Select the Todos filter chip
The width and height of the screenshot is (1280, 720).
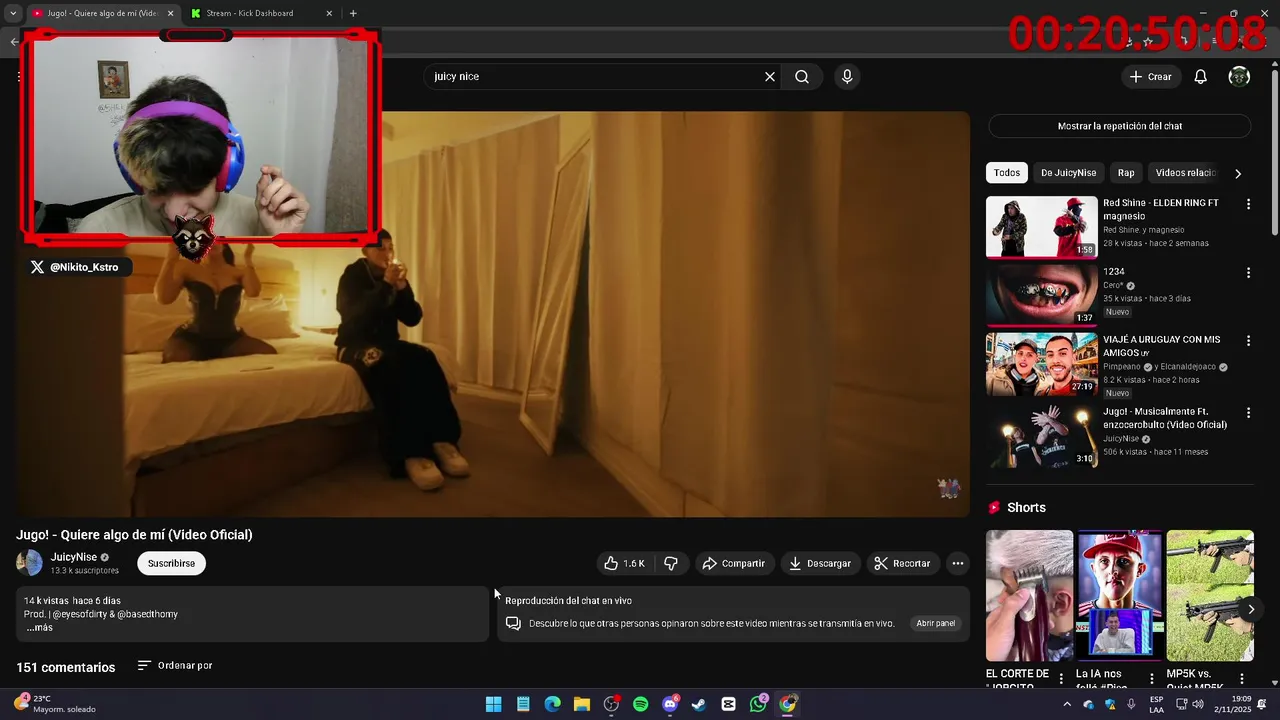click(x=1007, y=173)
